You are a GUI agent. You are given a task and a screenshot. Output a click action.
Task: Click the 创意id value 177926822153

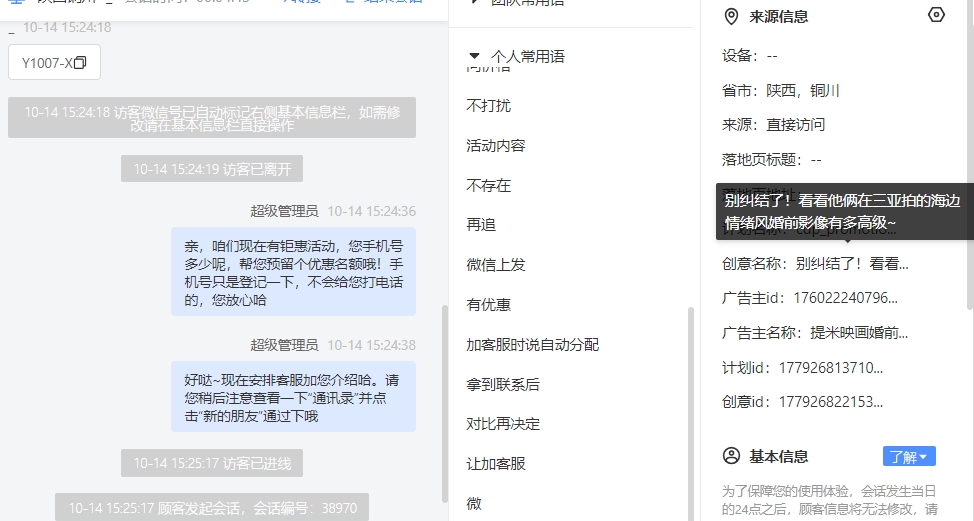click(x=831, y=402)
